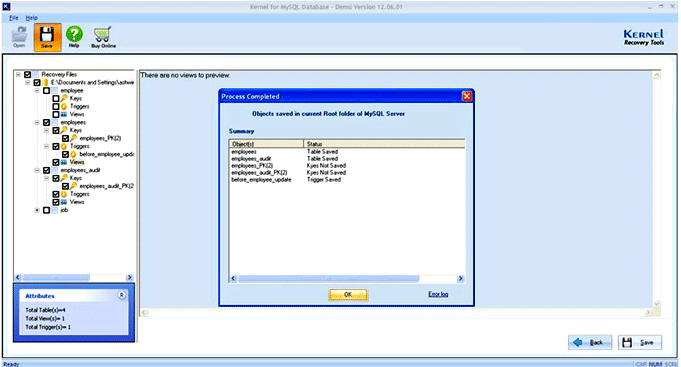Click summary list scroll right arrow

point(461,278)
